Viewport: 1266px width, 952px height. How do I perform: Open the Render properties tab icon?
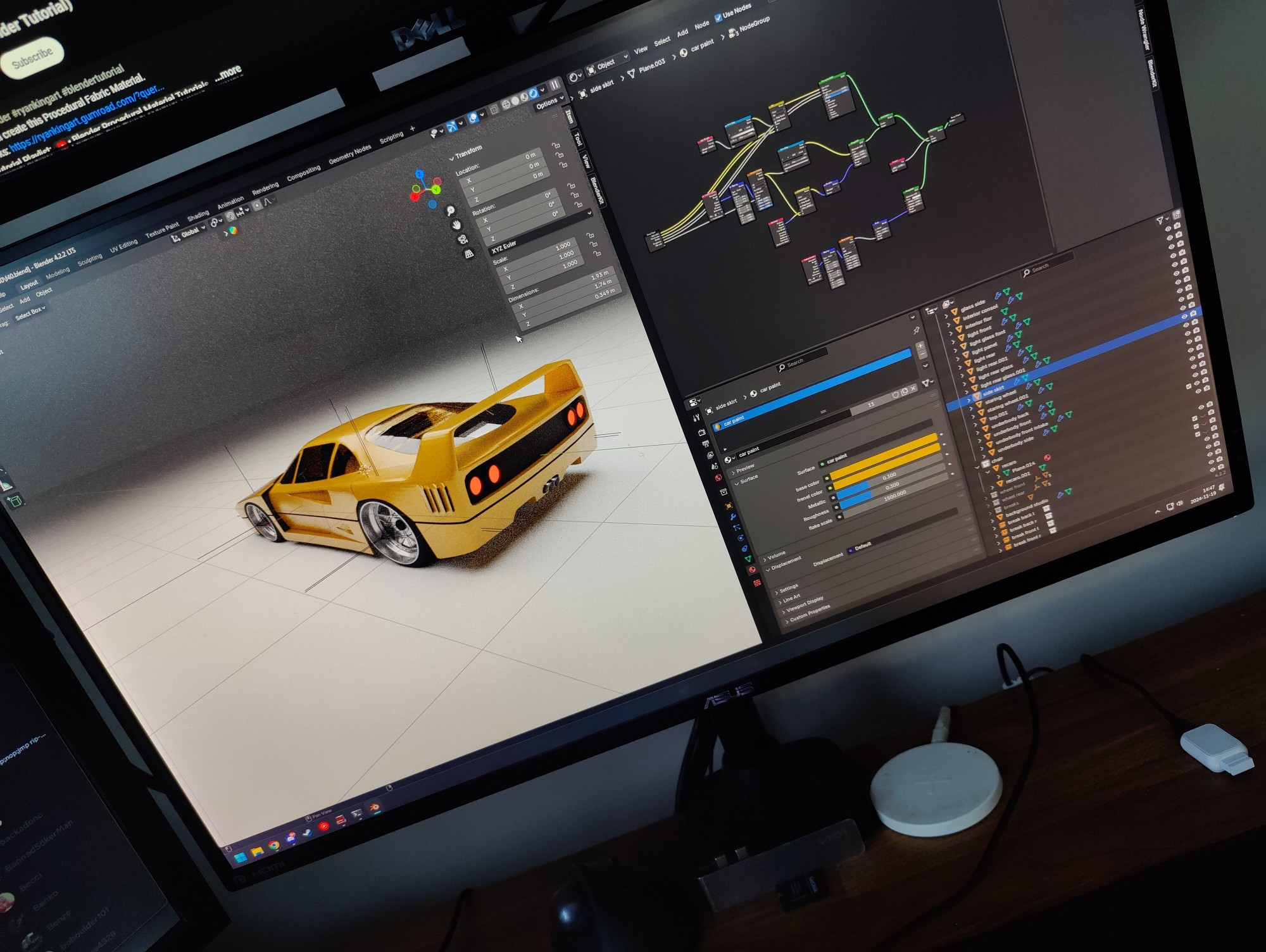click(x=703, y=432)
